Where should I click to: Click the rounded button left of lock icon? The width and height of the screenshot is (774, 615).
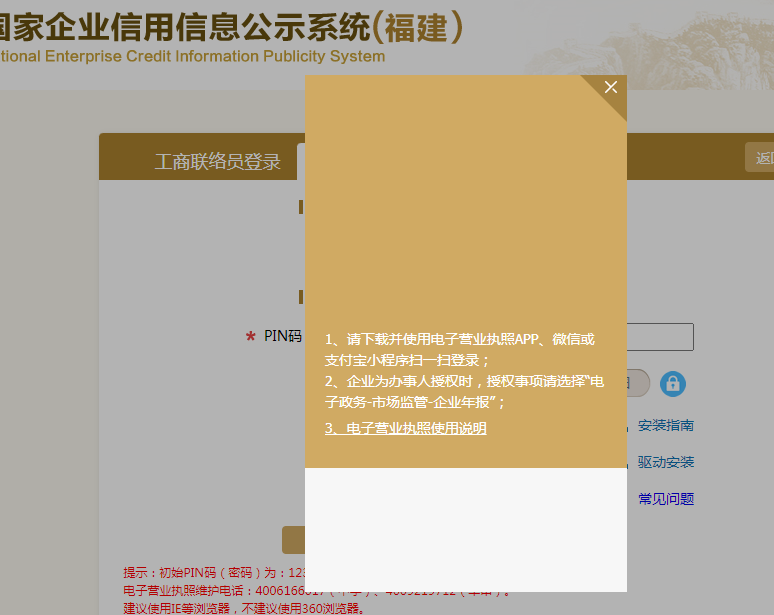[638, 383]
